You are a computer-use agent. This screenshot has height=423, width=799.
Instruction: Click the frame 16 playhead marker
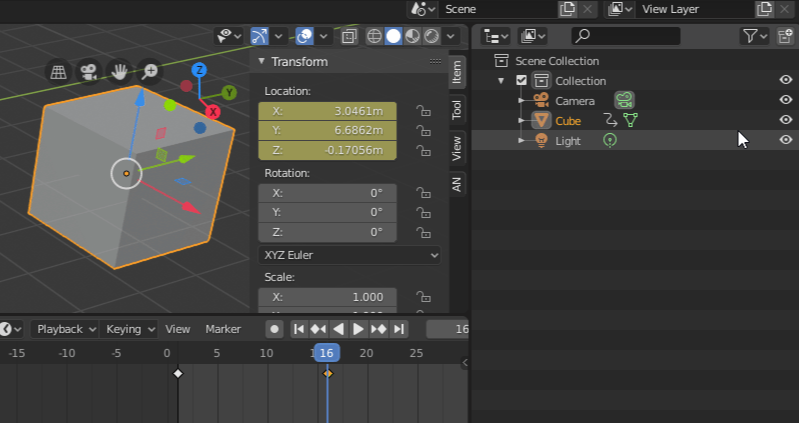(327, 353)
